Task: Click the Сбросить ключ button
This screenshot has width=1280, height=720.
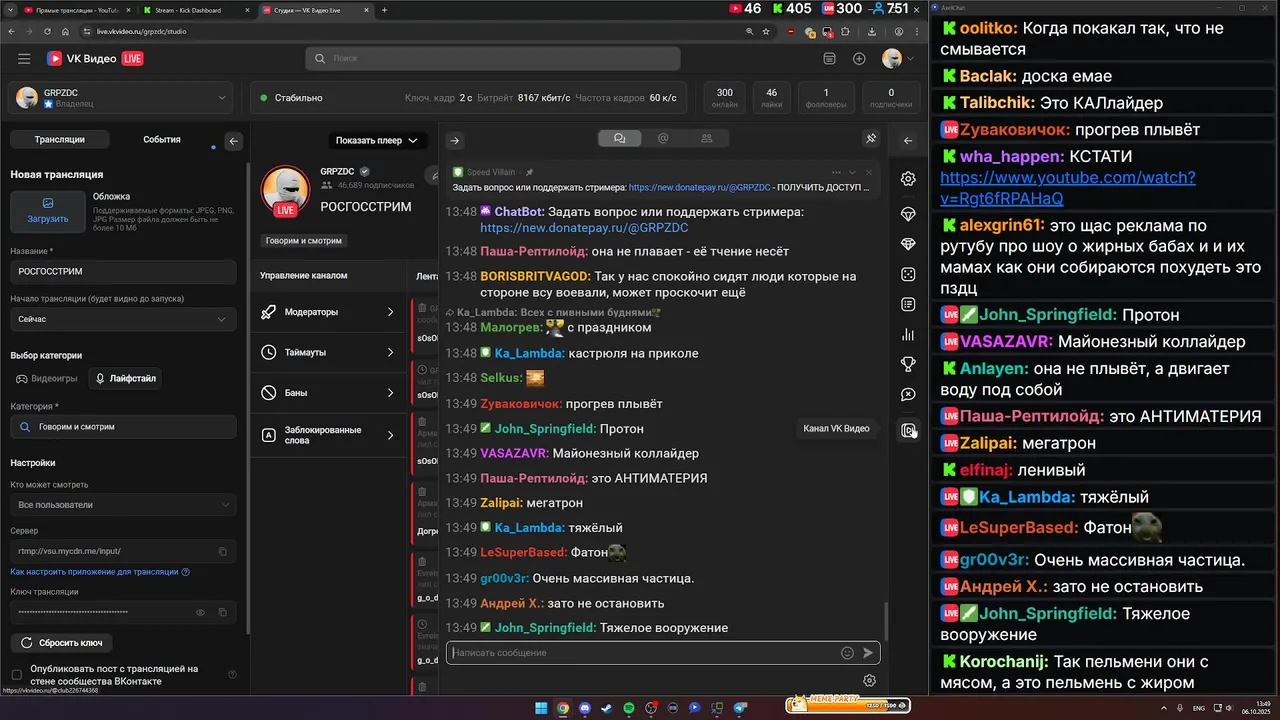Action: pyautogui.click(x=62, y=642)
